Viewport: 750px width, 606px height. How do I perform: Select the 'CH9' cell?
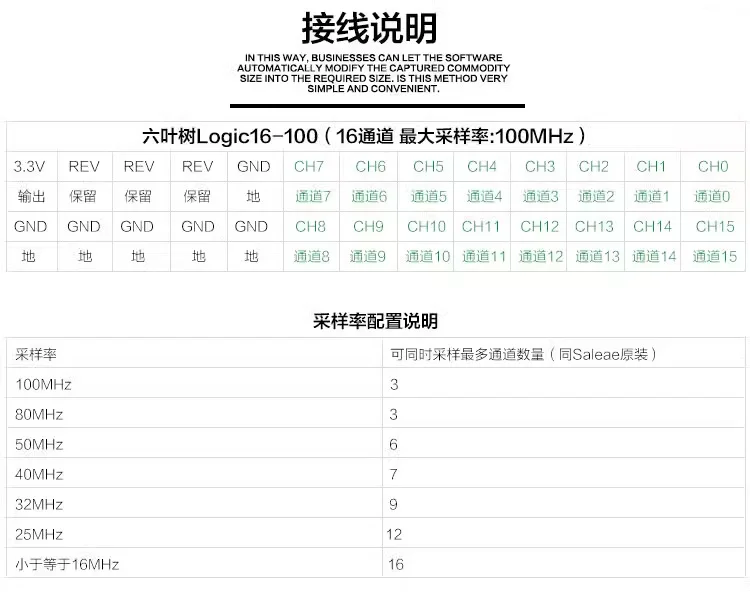point(368,226)
